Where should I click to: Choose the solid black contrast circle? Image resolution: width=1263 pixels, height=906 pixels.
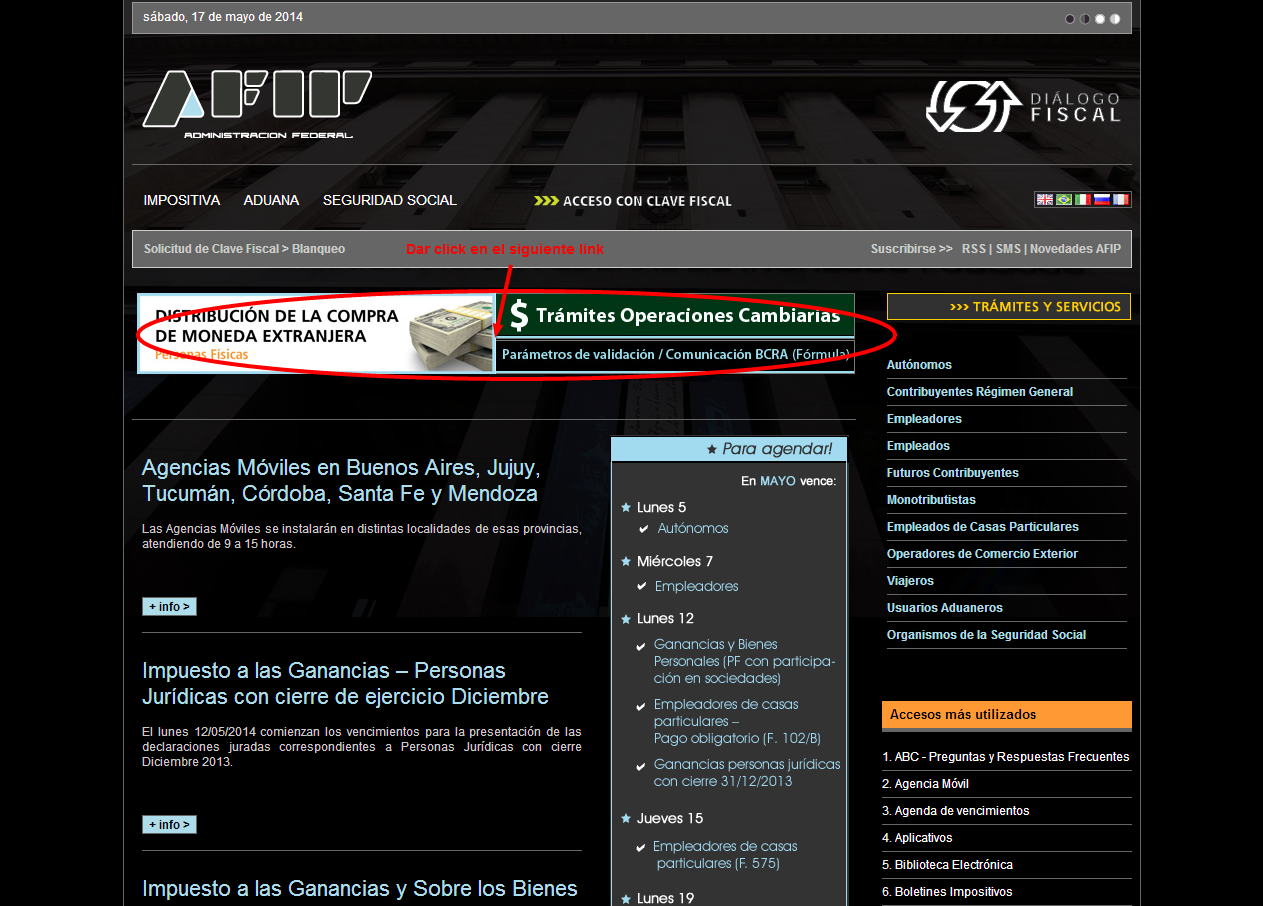(1070, 18)
